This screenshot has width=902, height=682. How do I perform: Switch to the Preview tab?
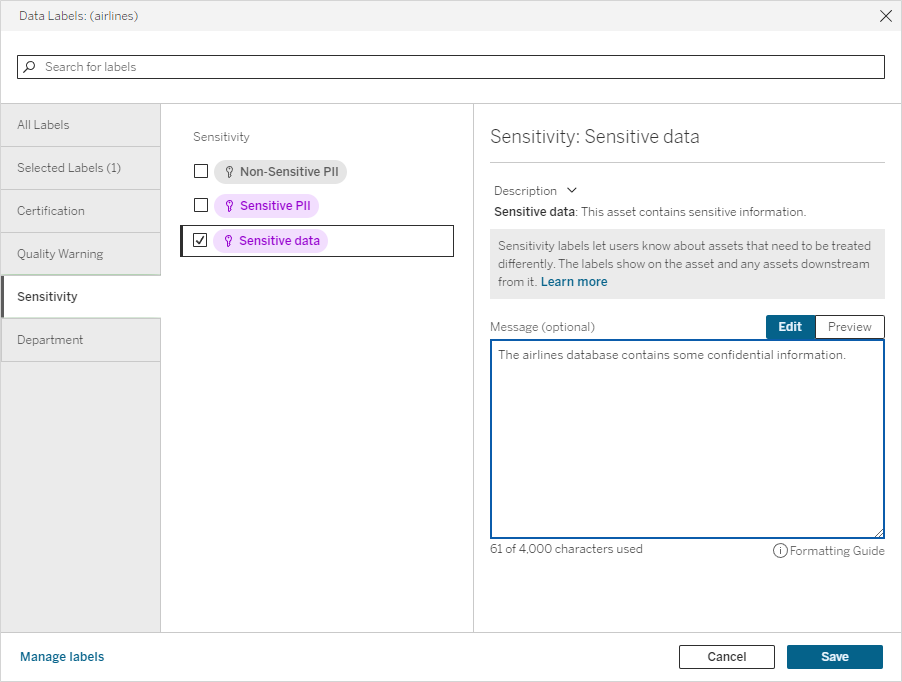(x=850, y=326)
